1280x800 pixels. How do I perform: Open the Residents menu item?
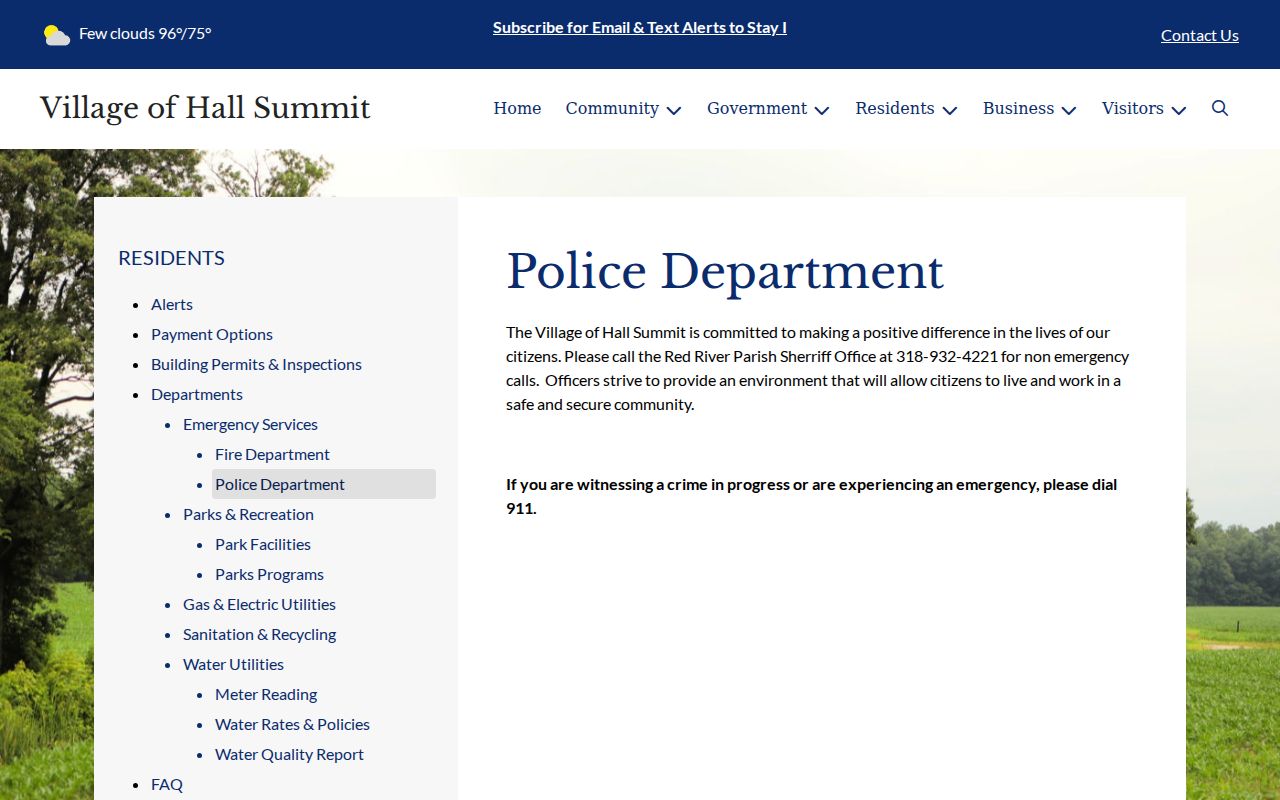coord(895,108)
